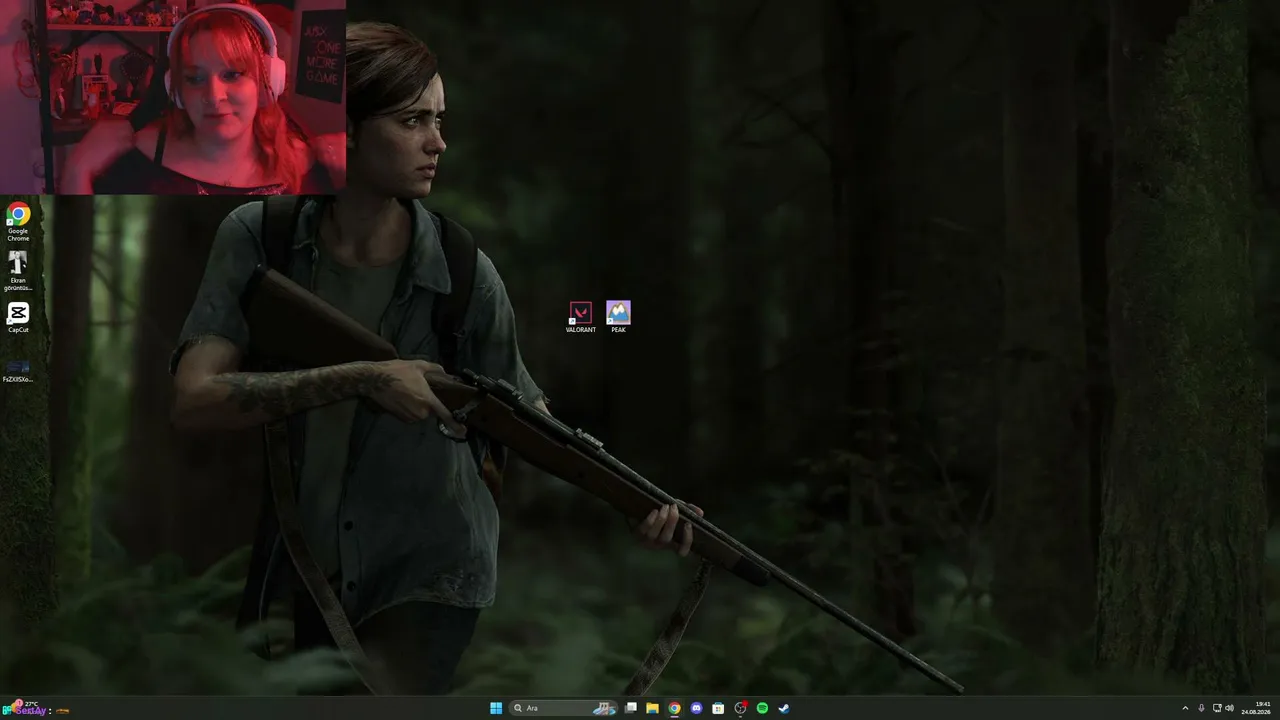The height and width of the screenshot is (720, 1280).
Task: Show hidden system tray icons
Action: tap(1185, 708)
